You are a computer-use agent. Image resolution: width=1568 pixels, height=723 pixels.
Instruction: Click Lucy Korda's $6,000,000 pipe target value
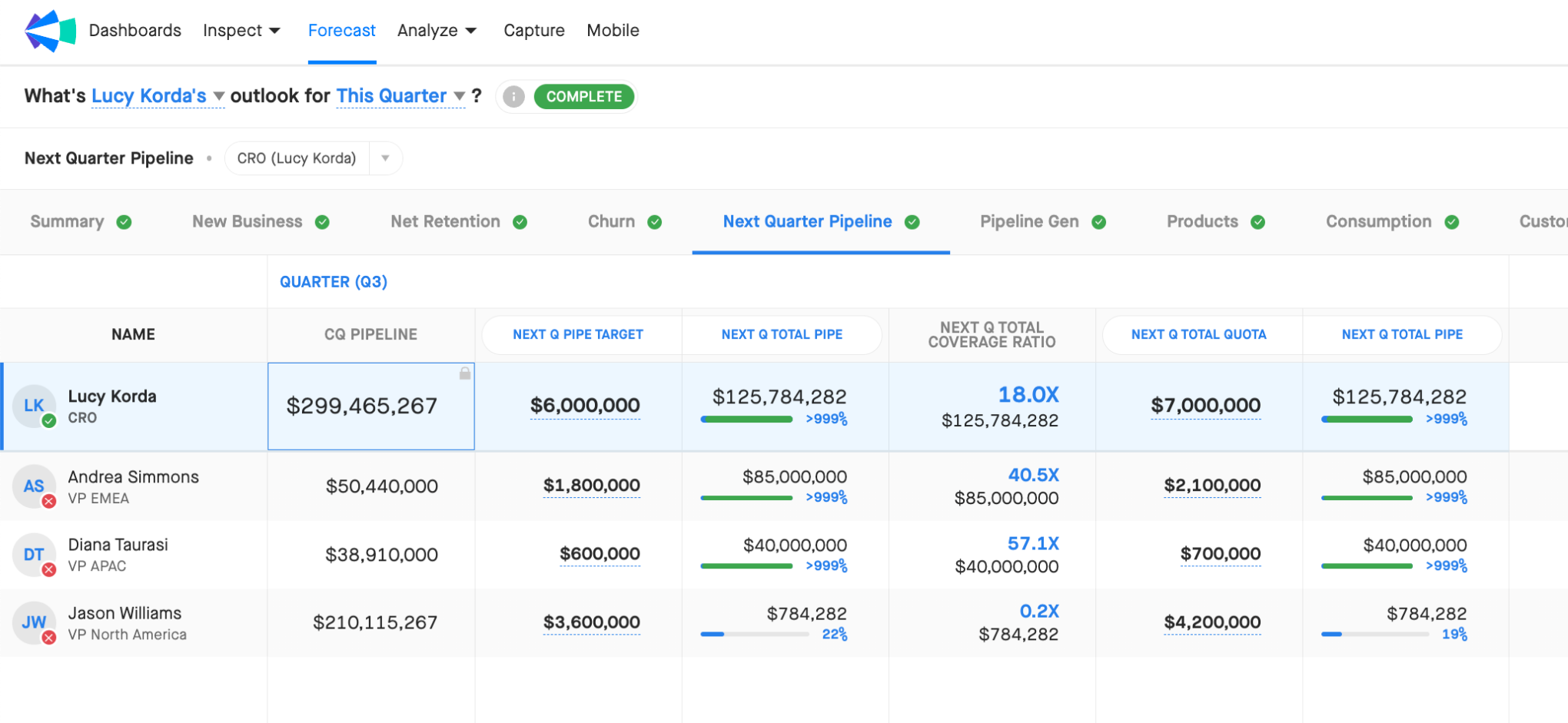585,406
